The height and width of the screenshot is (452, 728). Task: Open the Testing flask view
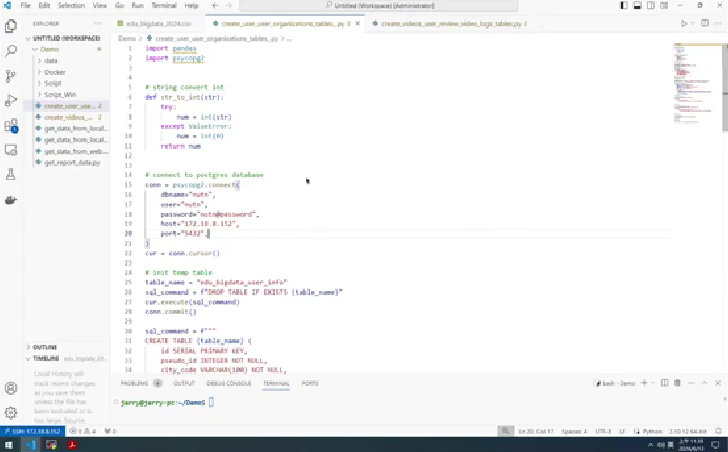click(11, 174)
